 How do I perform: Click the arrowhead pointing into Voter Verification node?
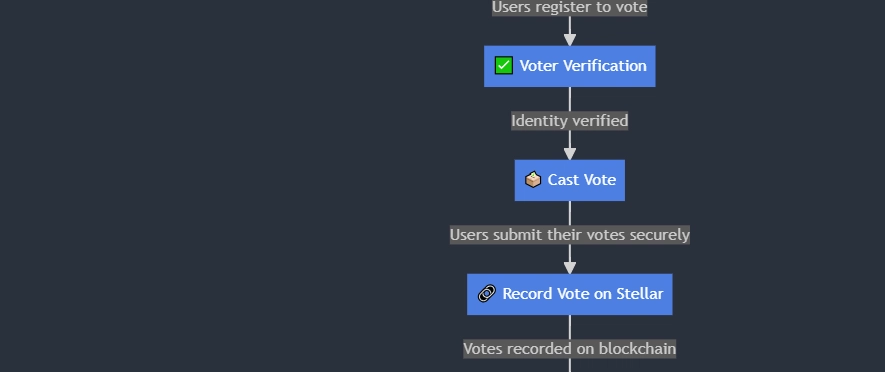(x=569, y=38)
